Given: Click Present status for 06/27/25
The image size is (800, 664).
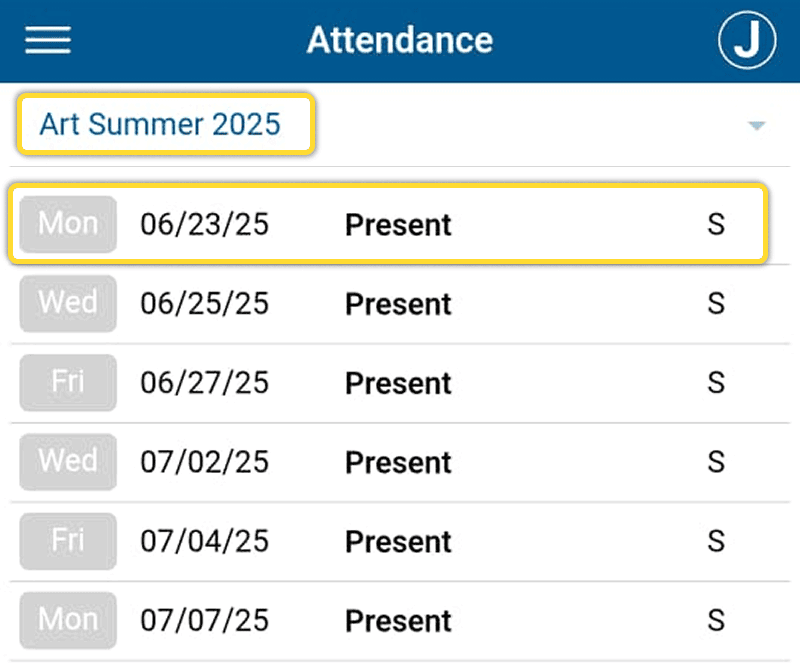Looking at the screenshot, I should tap(398, 383).
